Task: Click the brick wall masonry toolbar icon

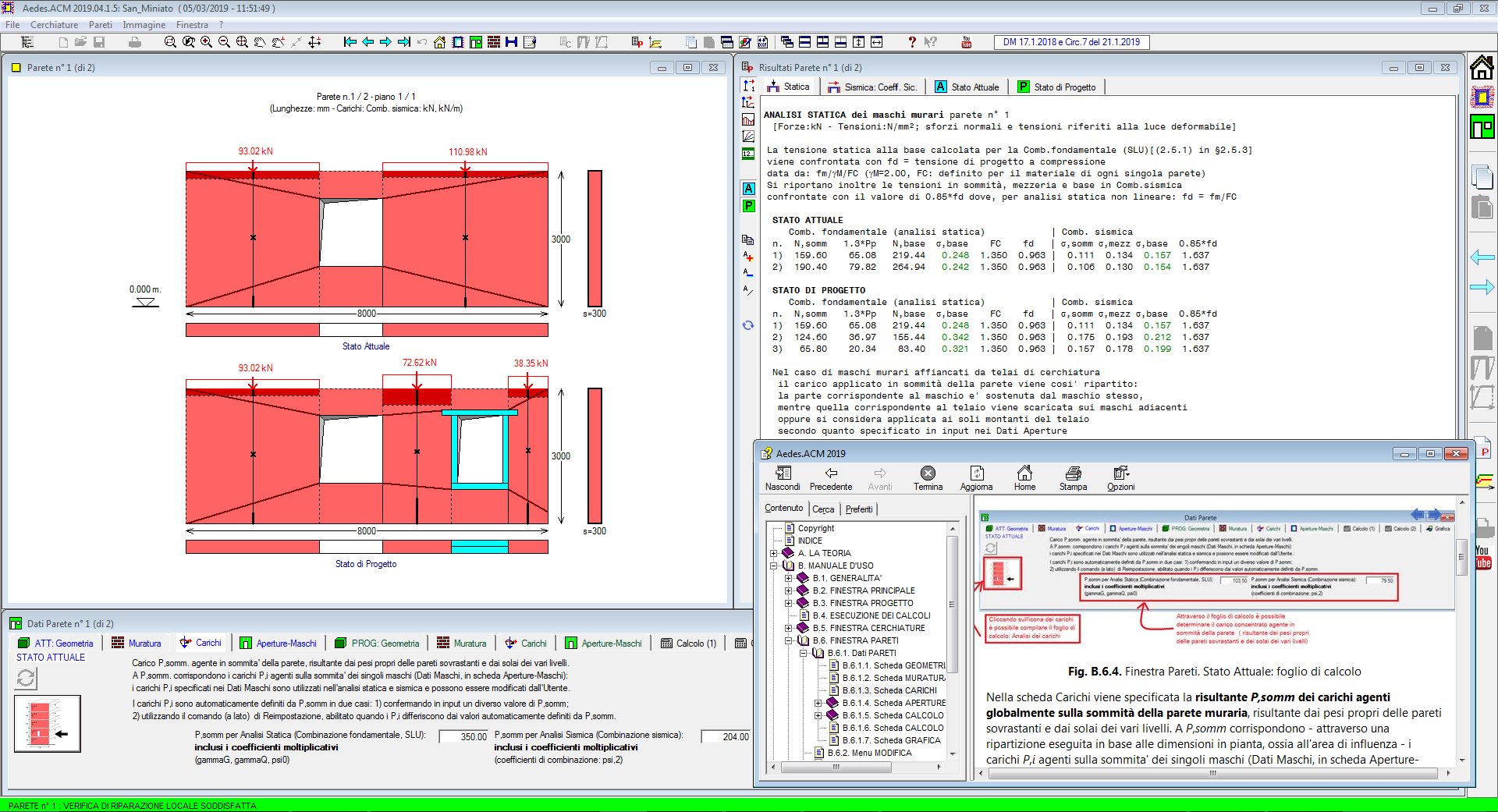Action: click(493, 42)
